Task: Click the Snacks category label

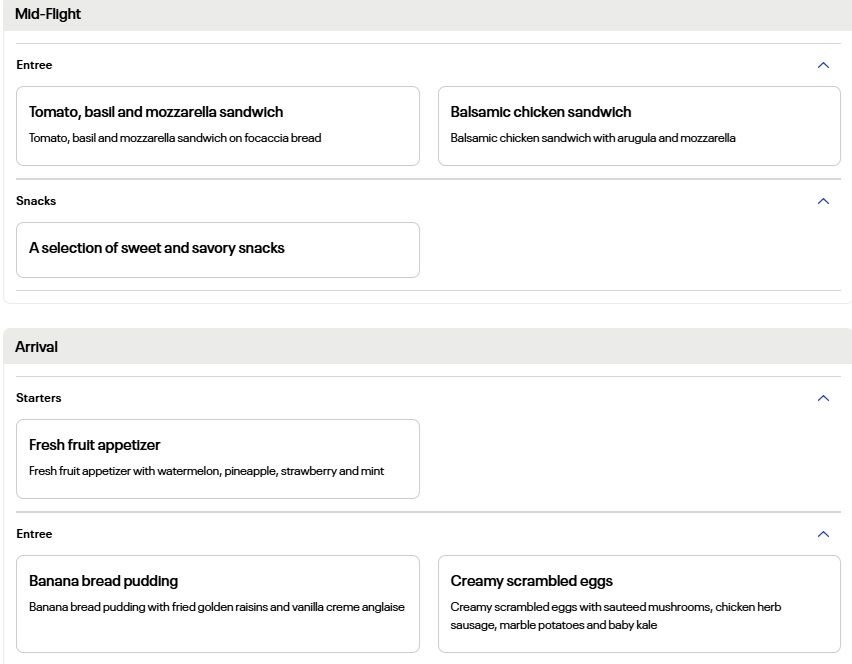Action: coord(36,201)
